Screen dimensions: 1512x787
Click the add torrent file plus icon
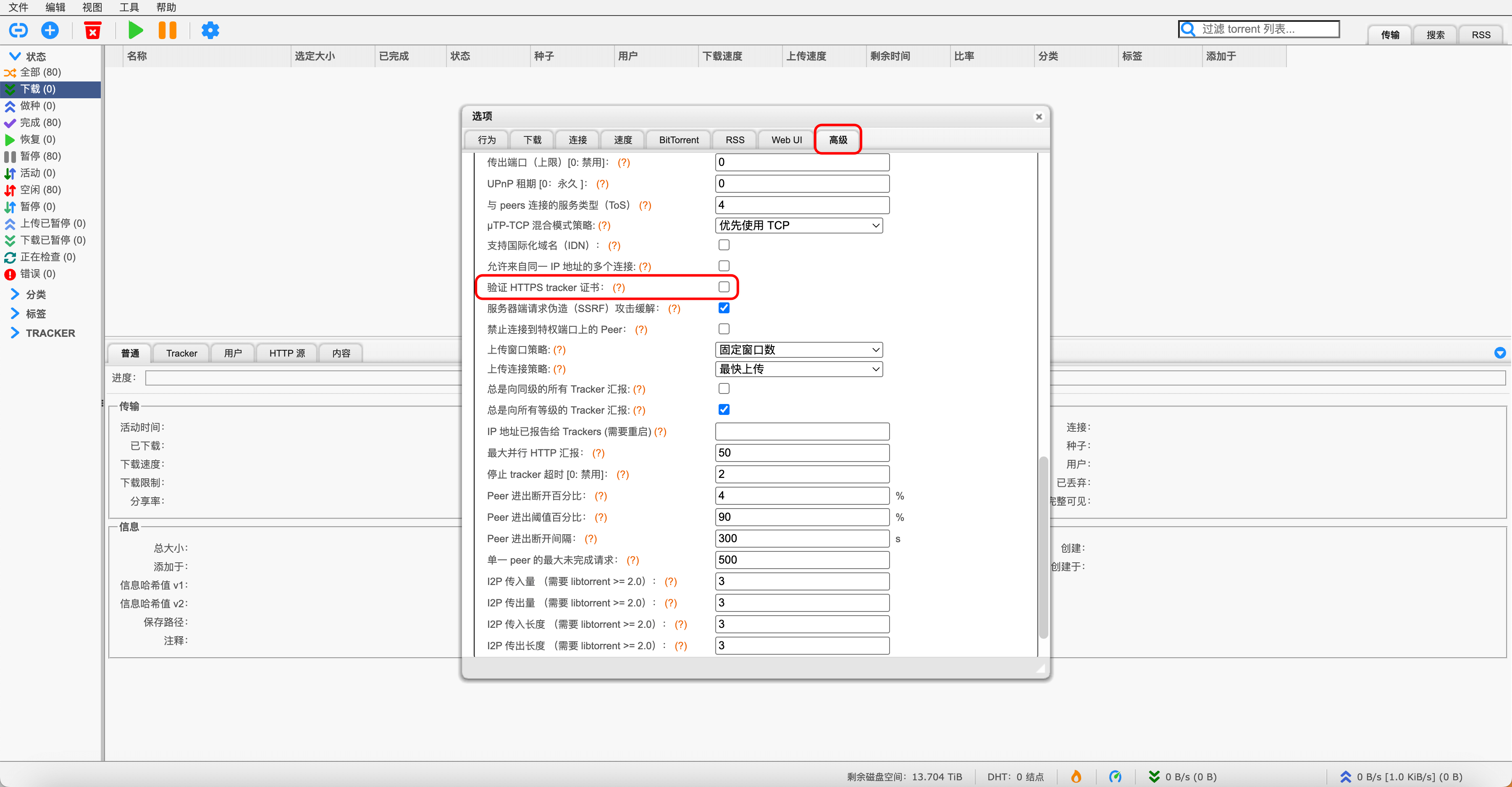tap(50, 30)
